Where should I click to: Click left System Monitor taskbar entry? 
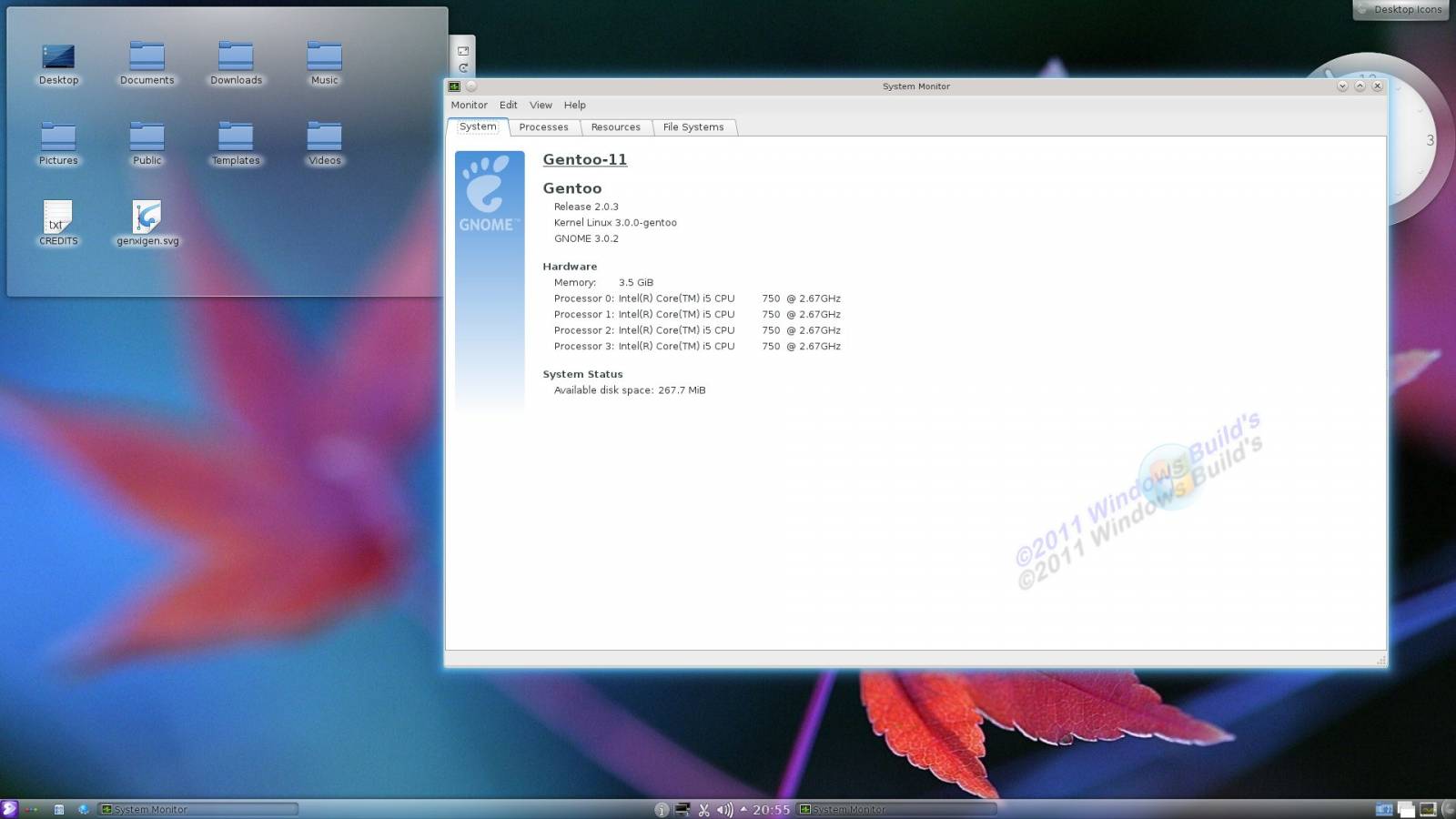coord(197,809)
